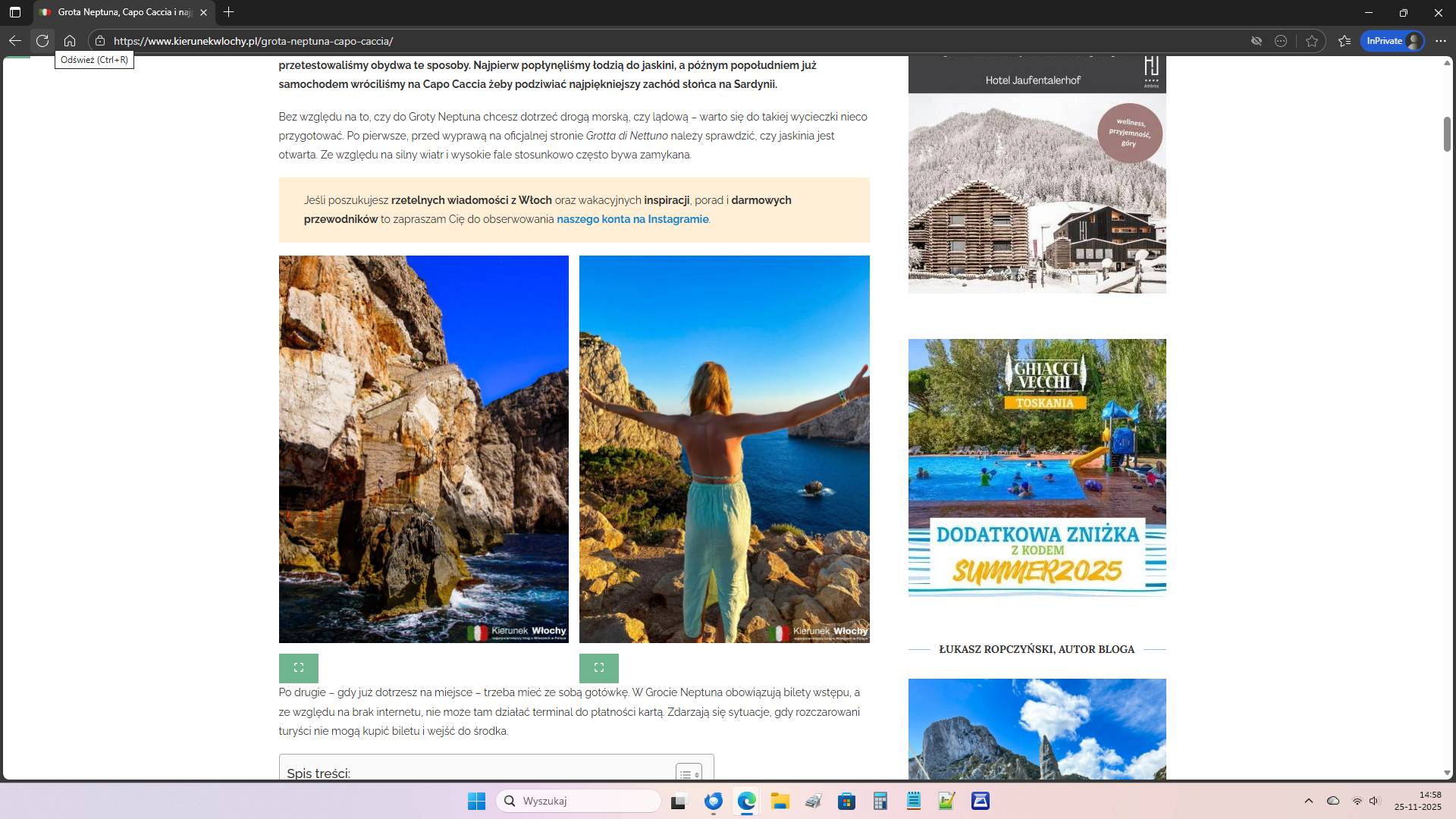The image size is (1456, 819).
Task: Open a new tab with plus
Action: (229, 12)
